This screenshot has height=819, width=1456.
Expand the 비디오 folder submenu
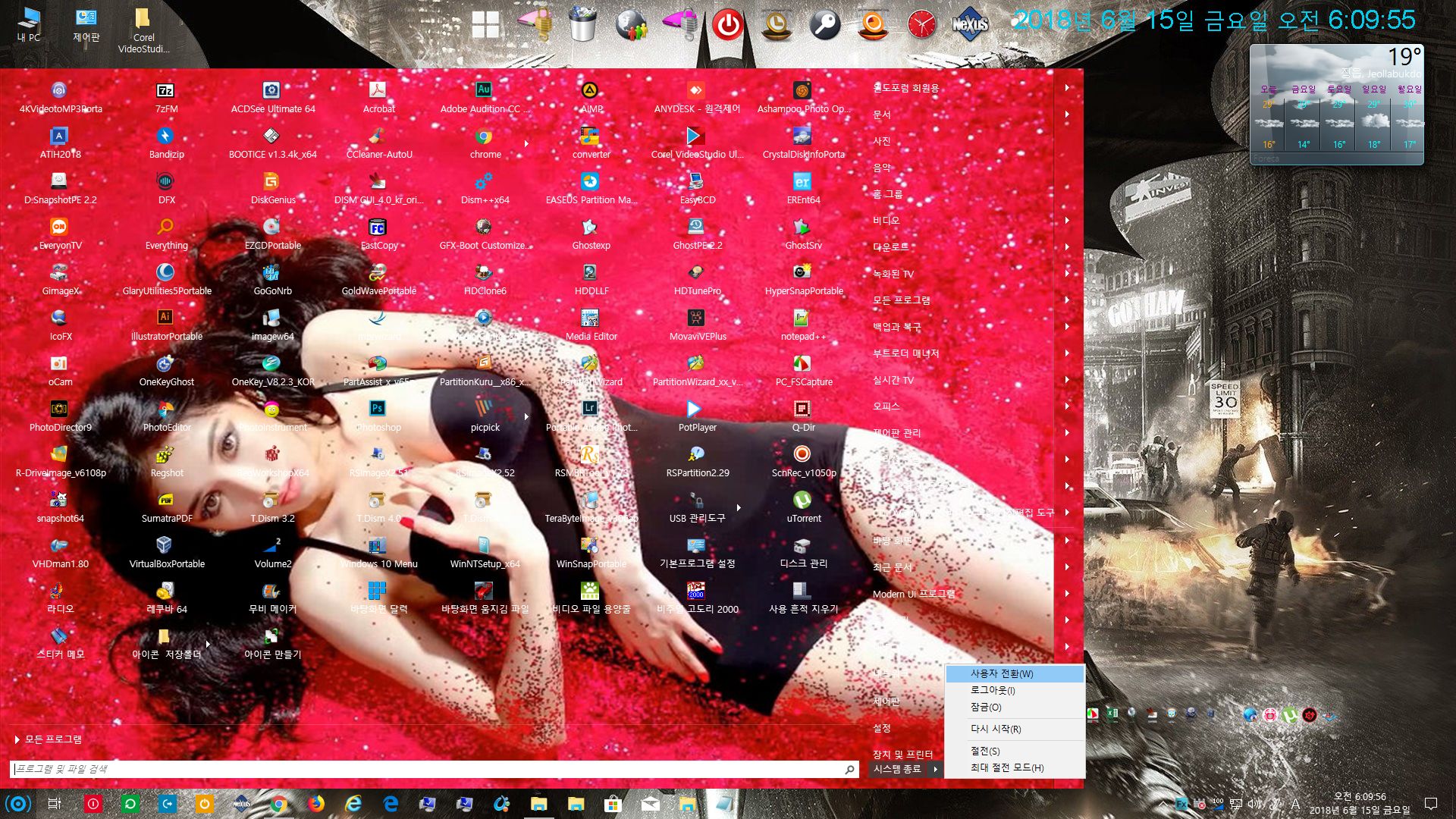tap(1067, 221)
